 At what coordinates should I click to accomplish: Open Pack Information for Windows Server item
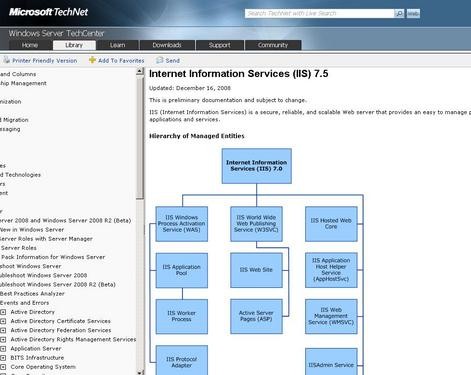coord(53,257)
